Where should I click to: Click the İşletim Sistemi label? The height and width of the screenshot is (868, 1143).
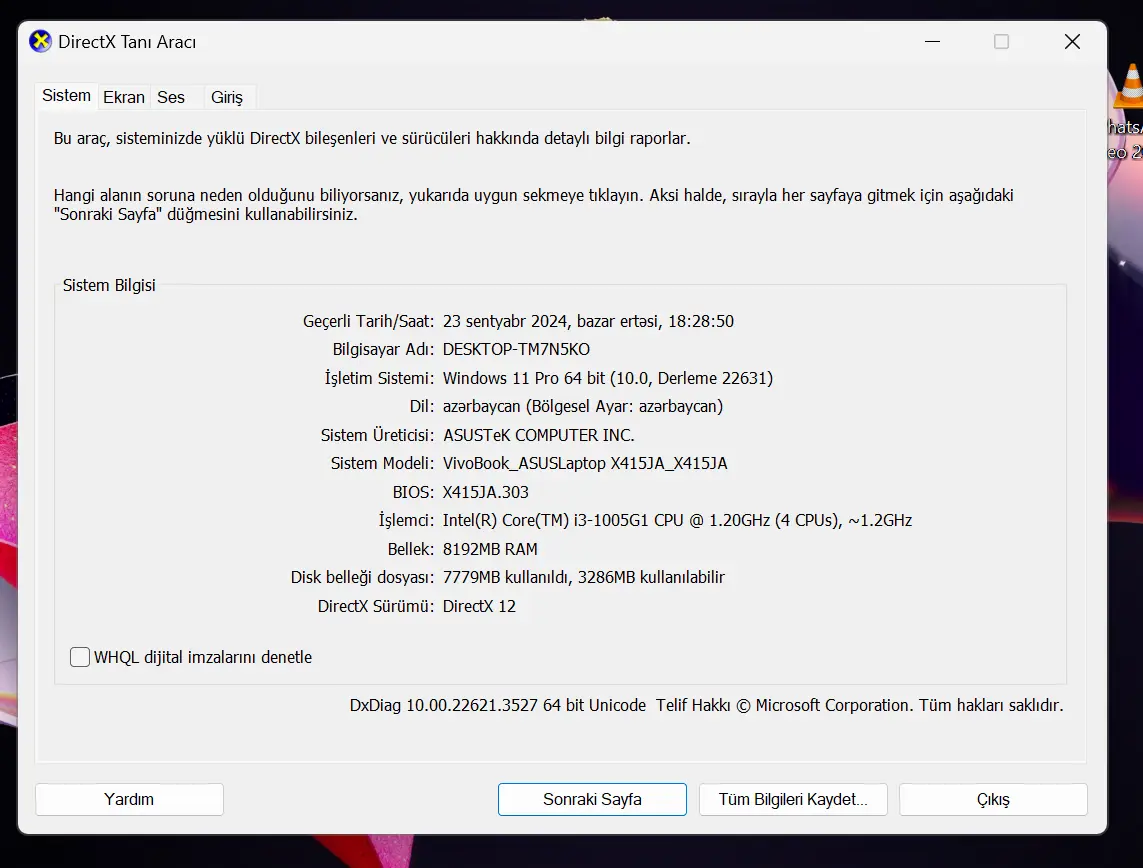(x=379, y=378)
